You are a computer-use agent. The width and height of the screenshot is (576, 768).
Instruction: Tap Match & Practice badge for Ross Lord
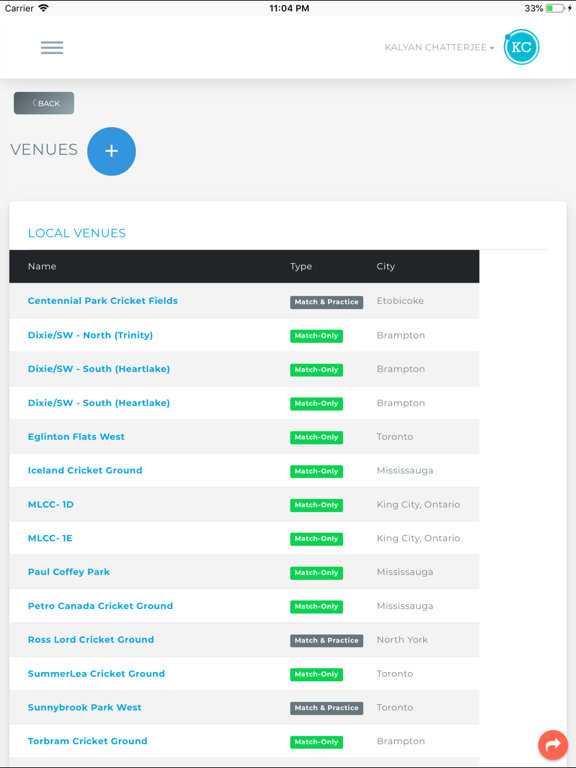(x=327, y=641)
